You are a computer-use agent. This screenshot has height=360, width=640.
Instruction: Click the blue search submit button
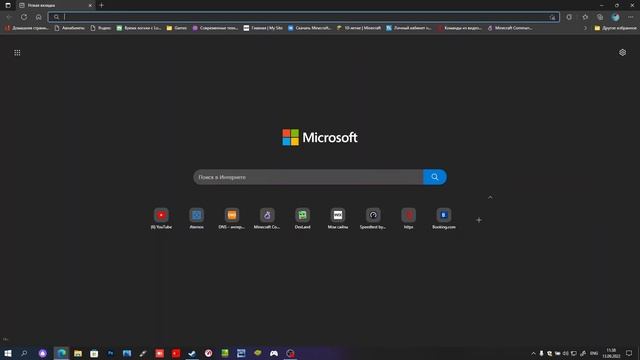[435, 177]
